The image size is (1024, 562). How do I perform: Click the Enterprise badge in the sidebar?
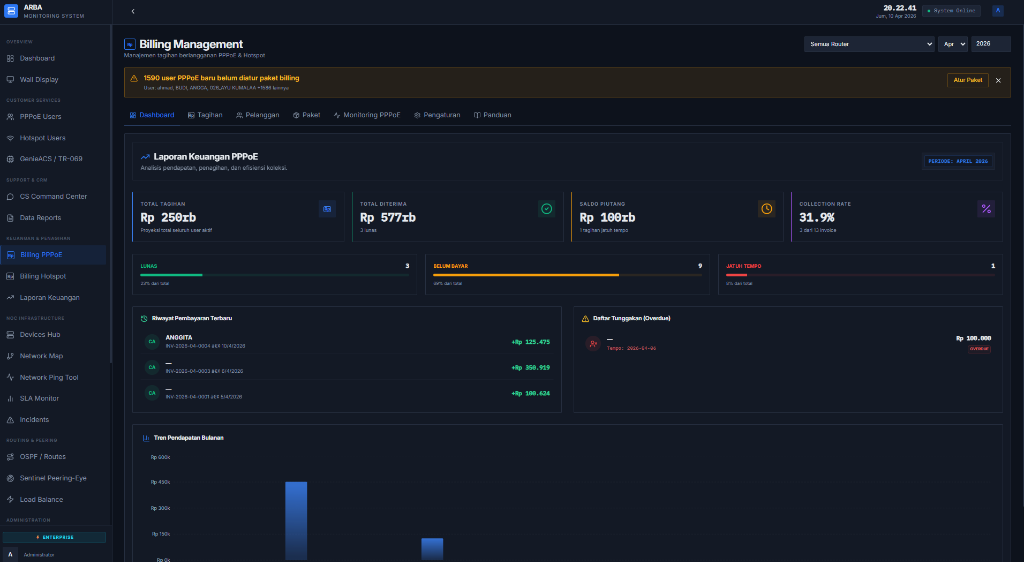[x=54, y=537]
